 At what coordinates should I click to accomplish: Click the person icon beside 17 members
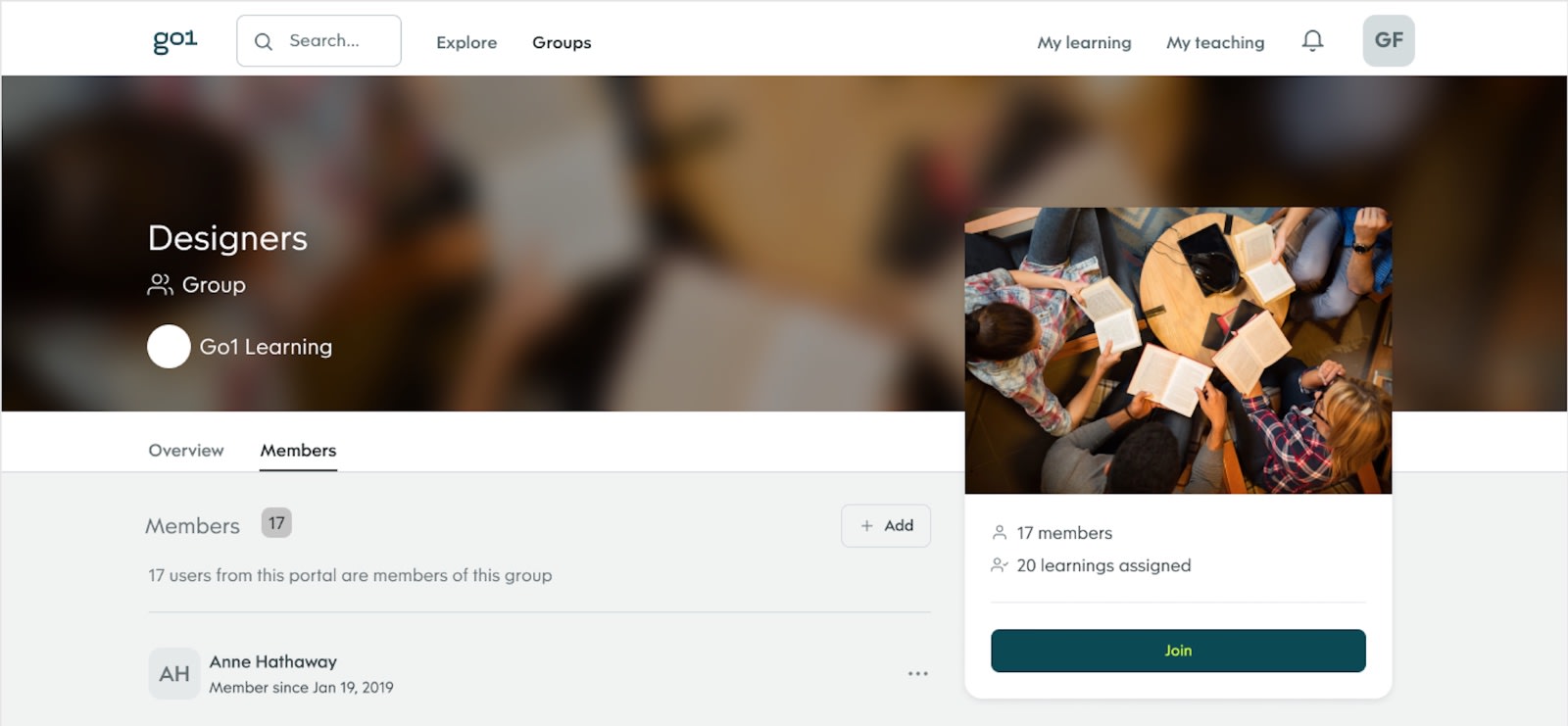1000,532
